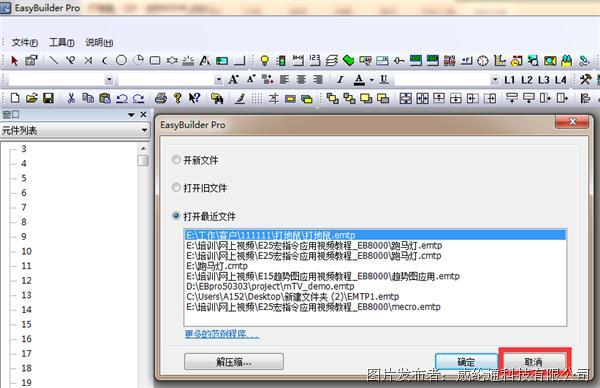Increase font size with large A icon
Screen dimensions: 600x388
(233, 80)
